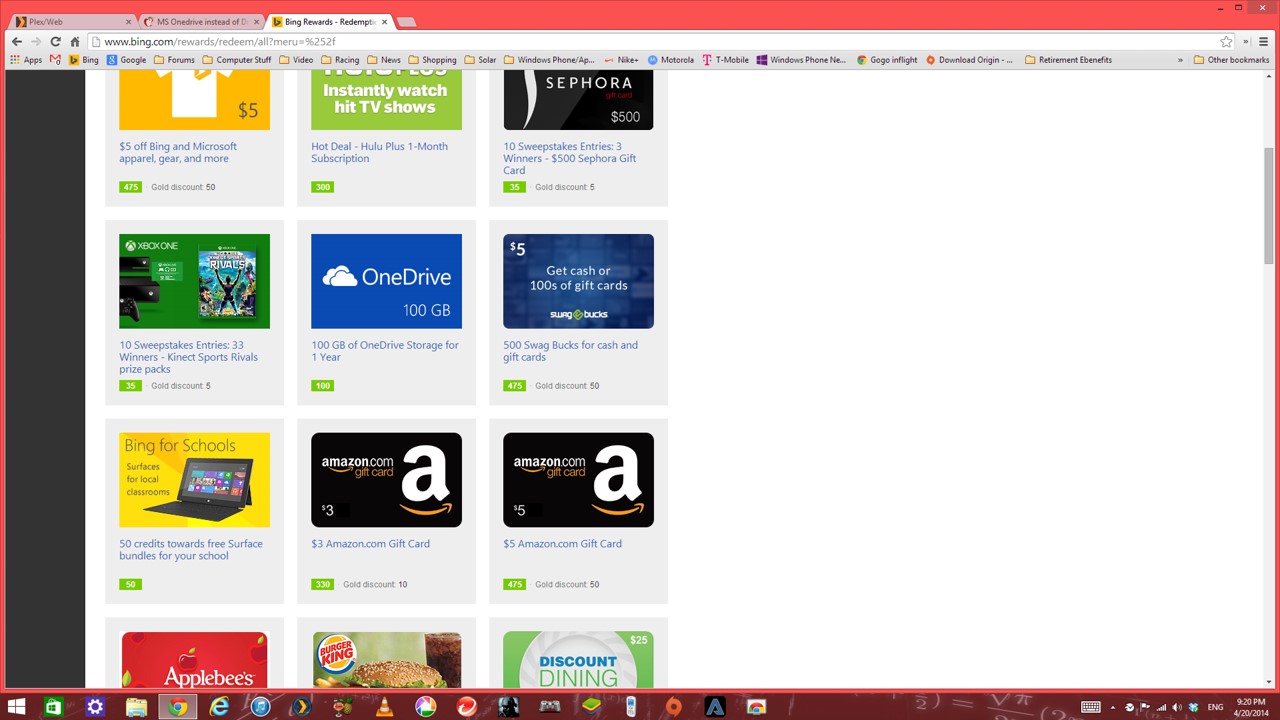Click the Xbox One Kinect Rivals image

[x=194, y=281]
